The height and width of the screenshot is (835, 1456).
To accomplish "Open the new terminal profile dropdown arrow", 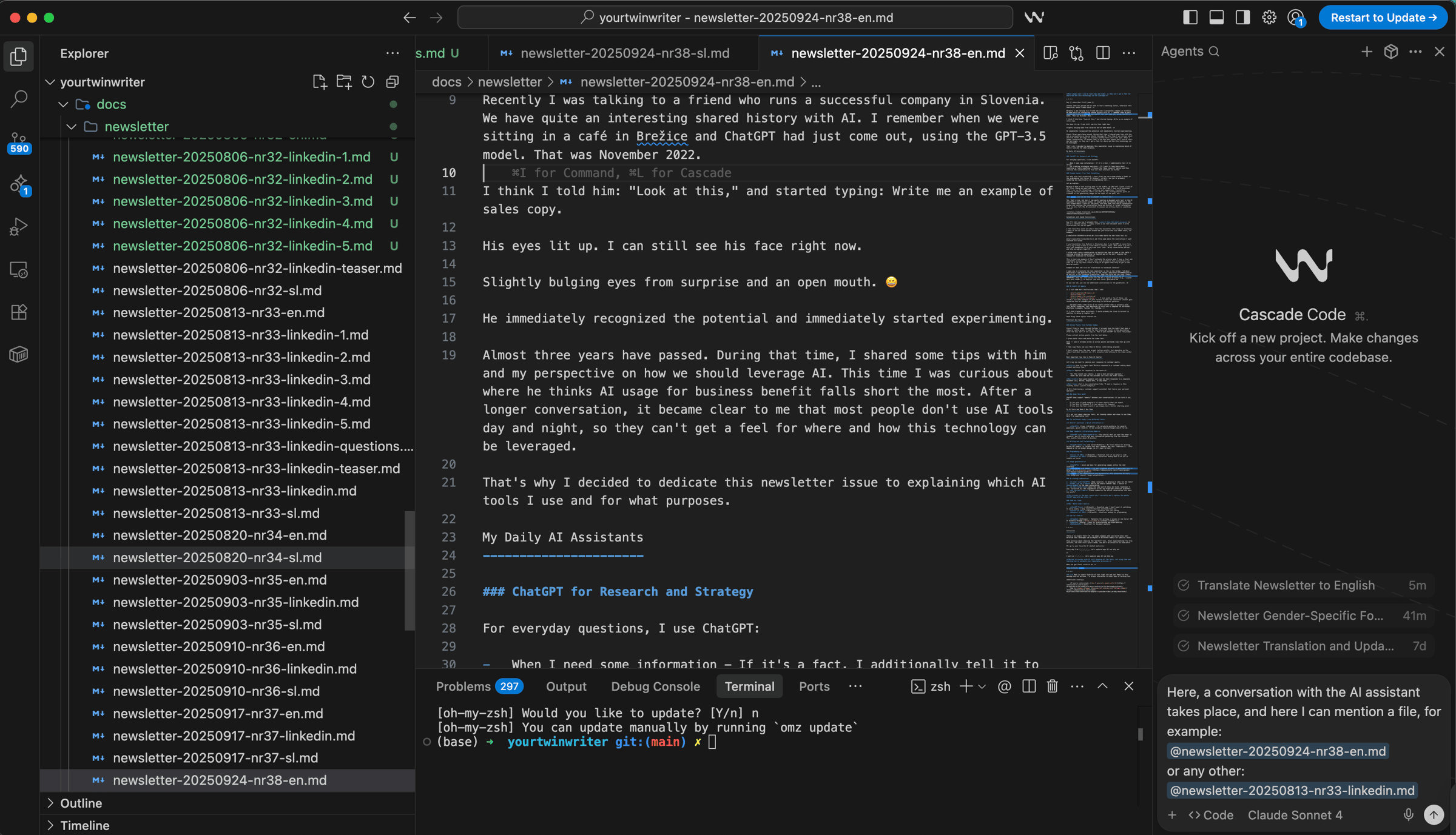I will click(982, 686).
